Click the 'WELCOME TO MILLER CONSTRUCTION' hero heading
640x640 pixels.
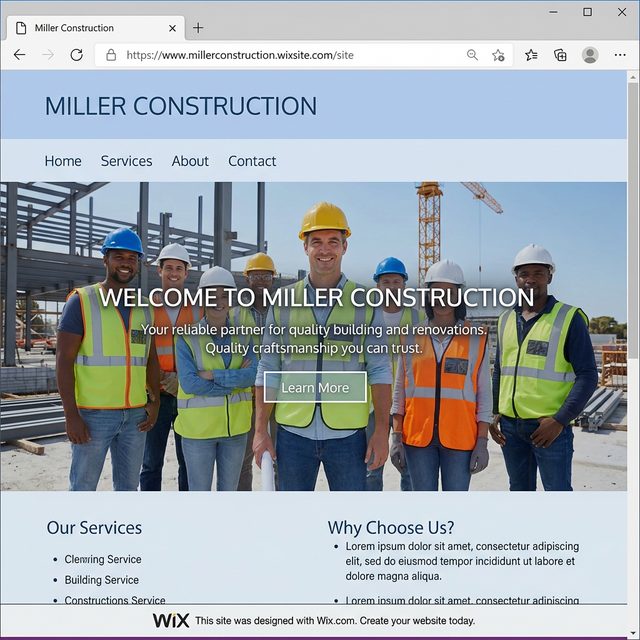coord(316,297)
